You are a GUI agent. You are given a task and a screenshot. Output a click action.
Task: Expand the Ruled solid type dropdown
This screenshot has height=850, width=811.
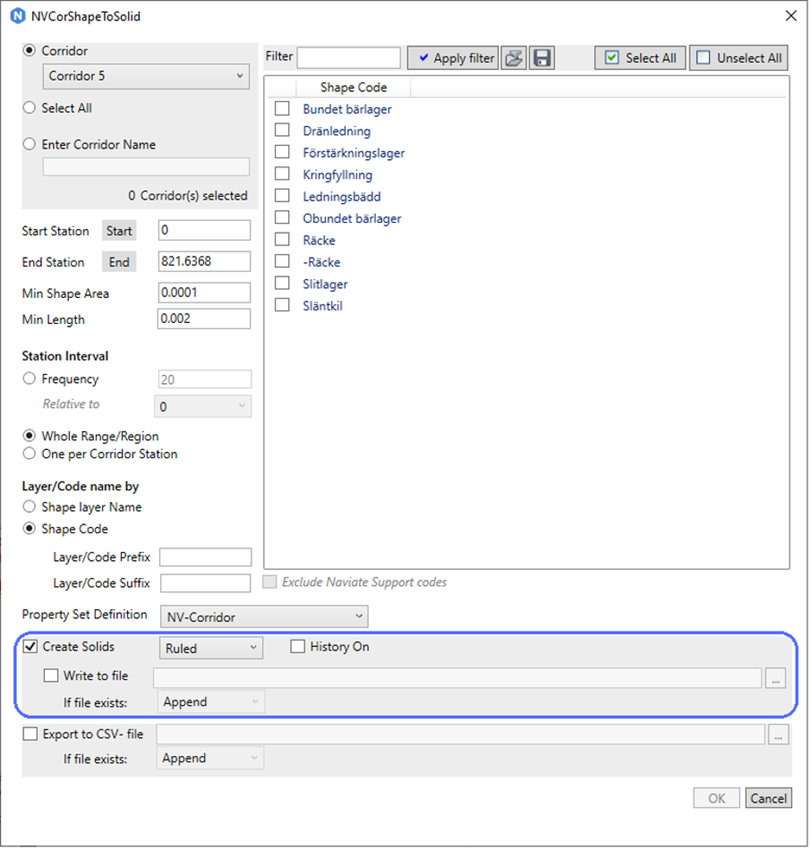[210, 648]
